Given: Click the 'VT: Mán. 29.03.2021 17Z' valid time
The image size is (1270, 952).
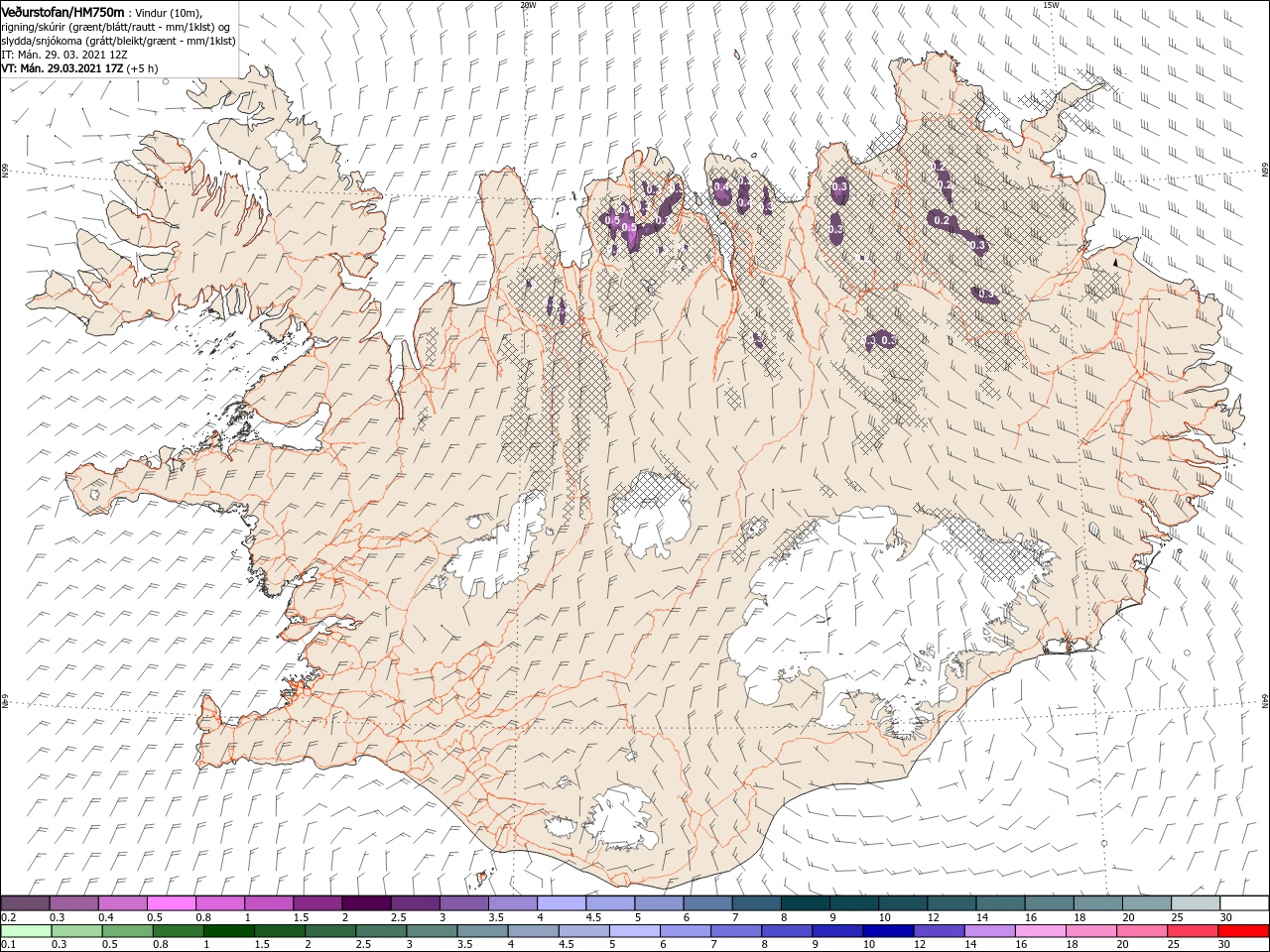Looking at the screenshot, I should (62, 68).
